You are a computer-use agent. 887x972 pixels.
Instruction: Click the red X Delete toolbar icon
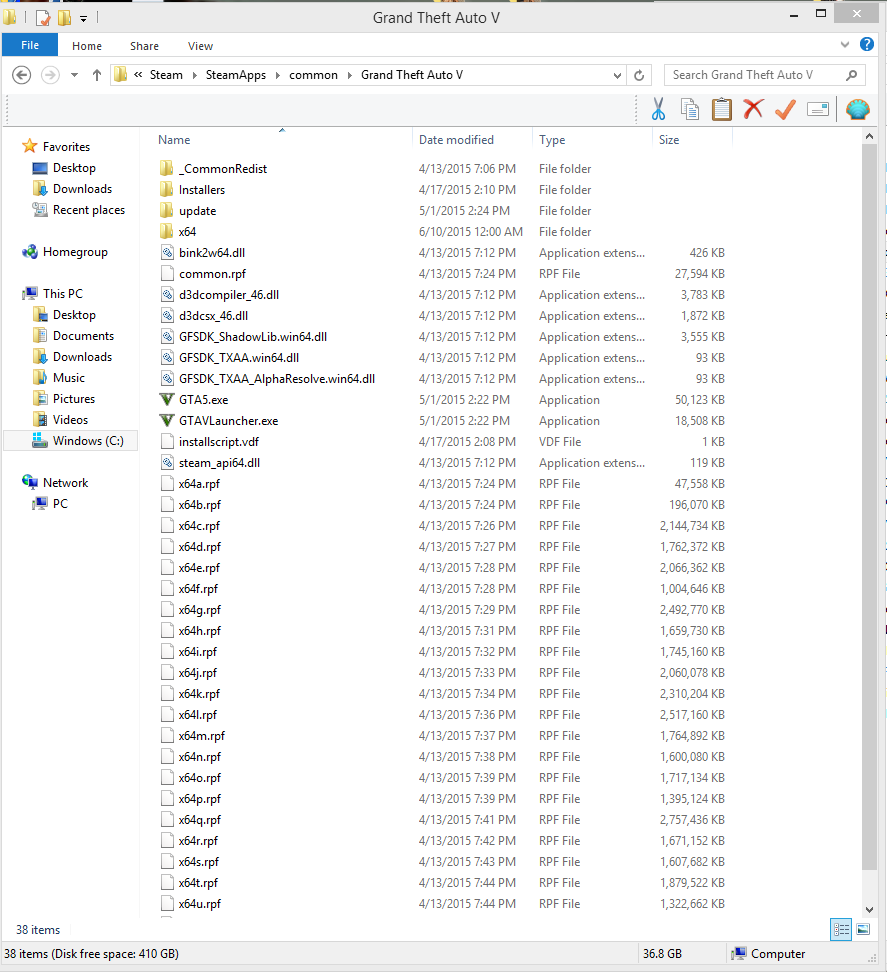tap(753, 109)
